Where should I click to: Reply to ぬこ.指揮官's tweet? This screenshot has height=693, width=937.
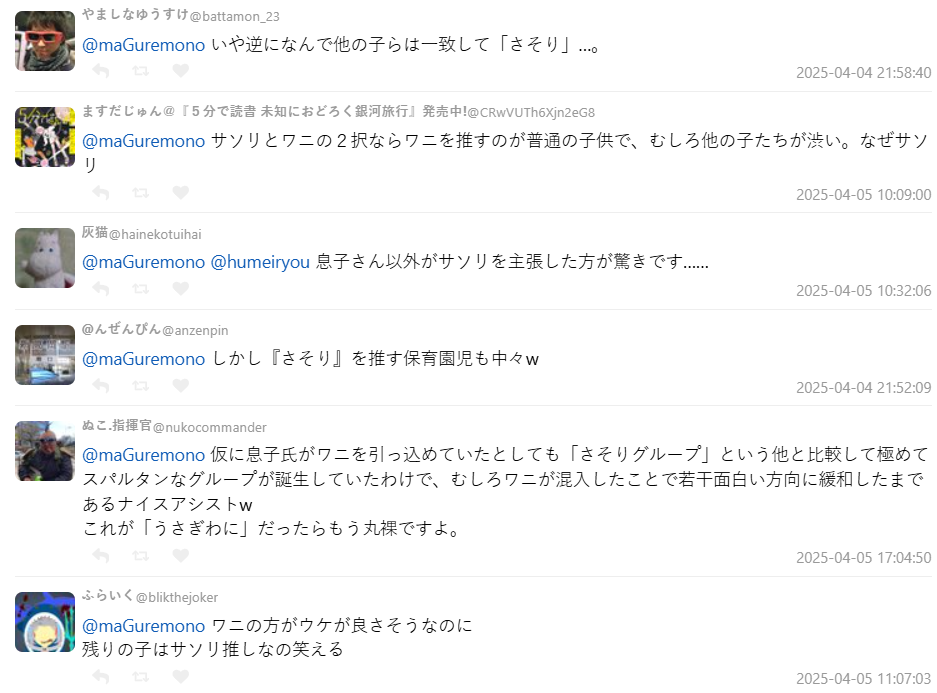pyautogui.click(x=100, y=556)
